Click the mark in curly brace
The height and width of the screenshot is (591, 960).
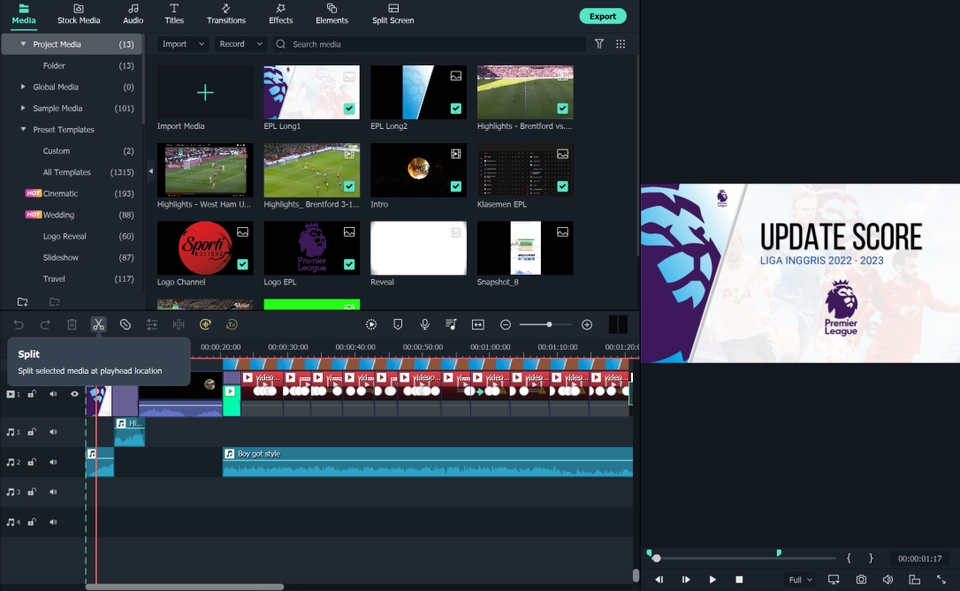click(849, 558)
